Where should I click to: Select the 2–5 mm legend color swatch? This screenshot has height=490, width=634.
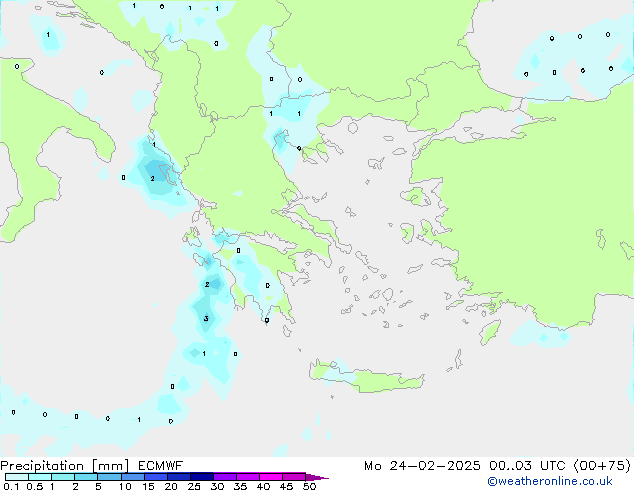87,477
